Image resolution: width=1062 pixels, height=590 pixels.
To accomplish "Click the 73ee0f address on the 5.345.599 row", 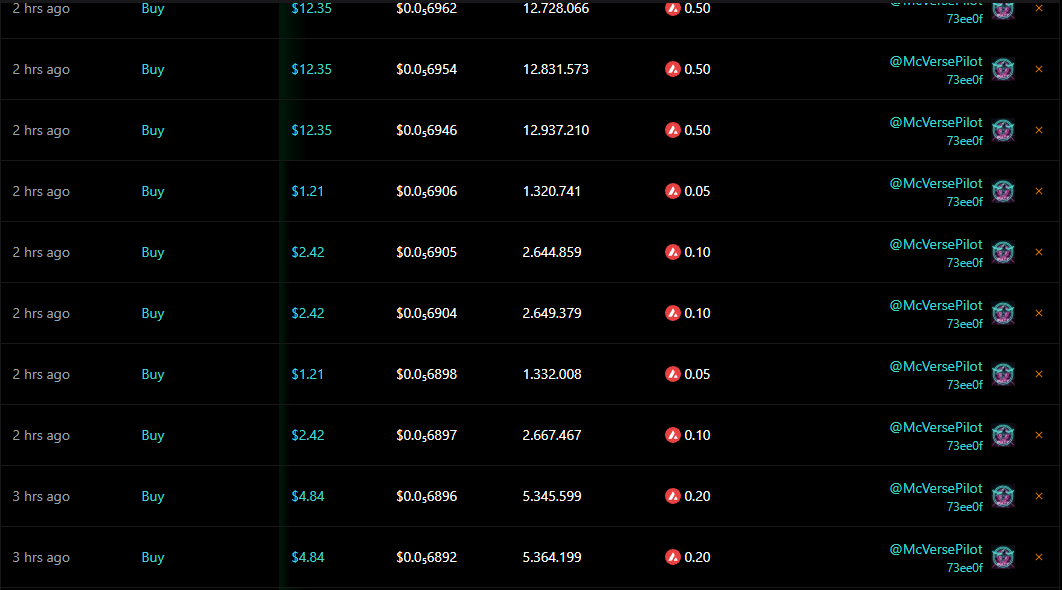I will 964,507.
